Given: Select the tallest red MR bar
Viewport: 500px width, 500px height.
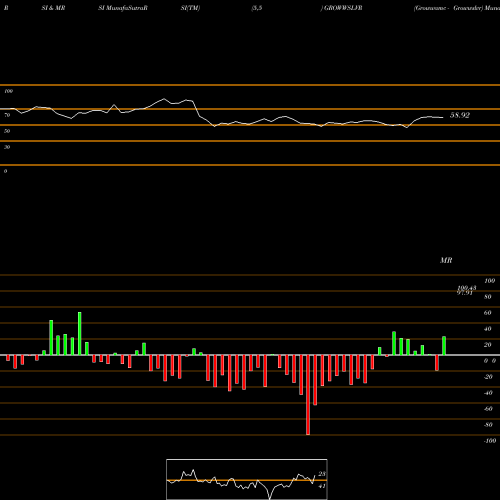Looking at the screenshot, I should [308, 395].
